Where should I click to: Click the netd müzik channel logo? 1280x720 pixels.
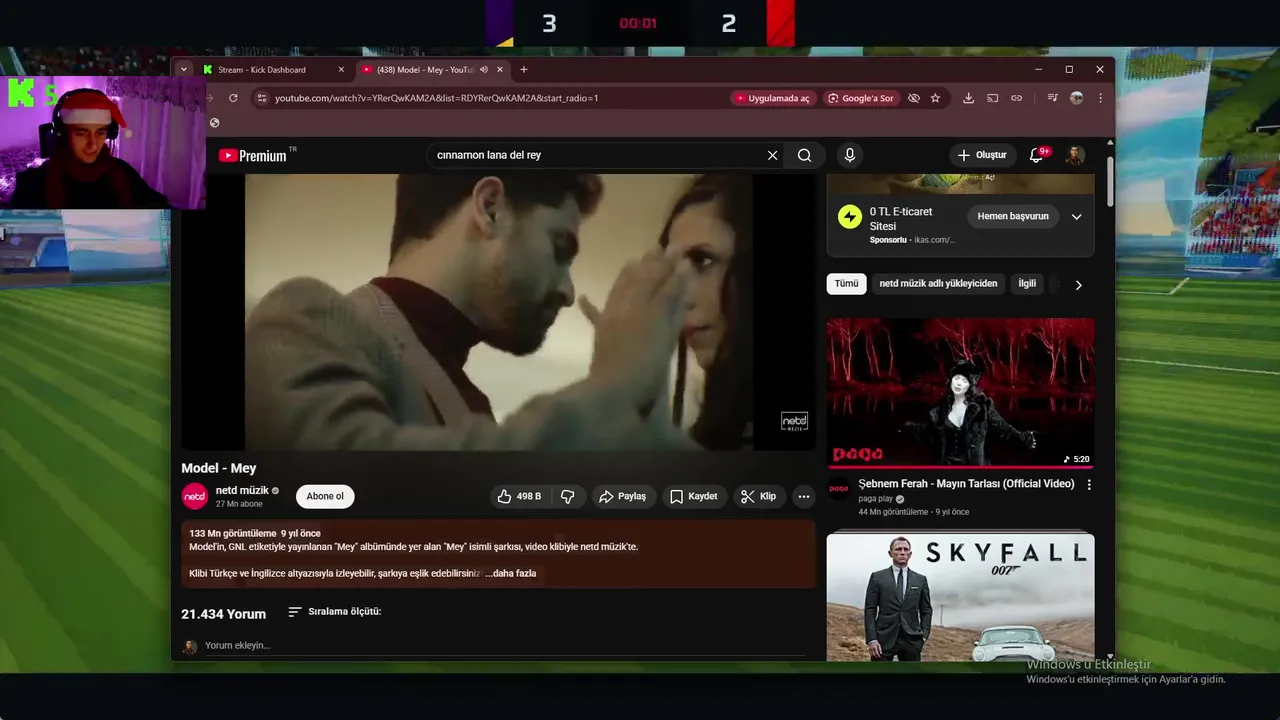coord(194,496)
